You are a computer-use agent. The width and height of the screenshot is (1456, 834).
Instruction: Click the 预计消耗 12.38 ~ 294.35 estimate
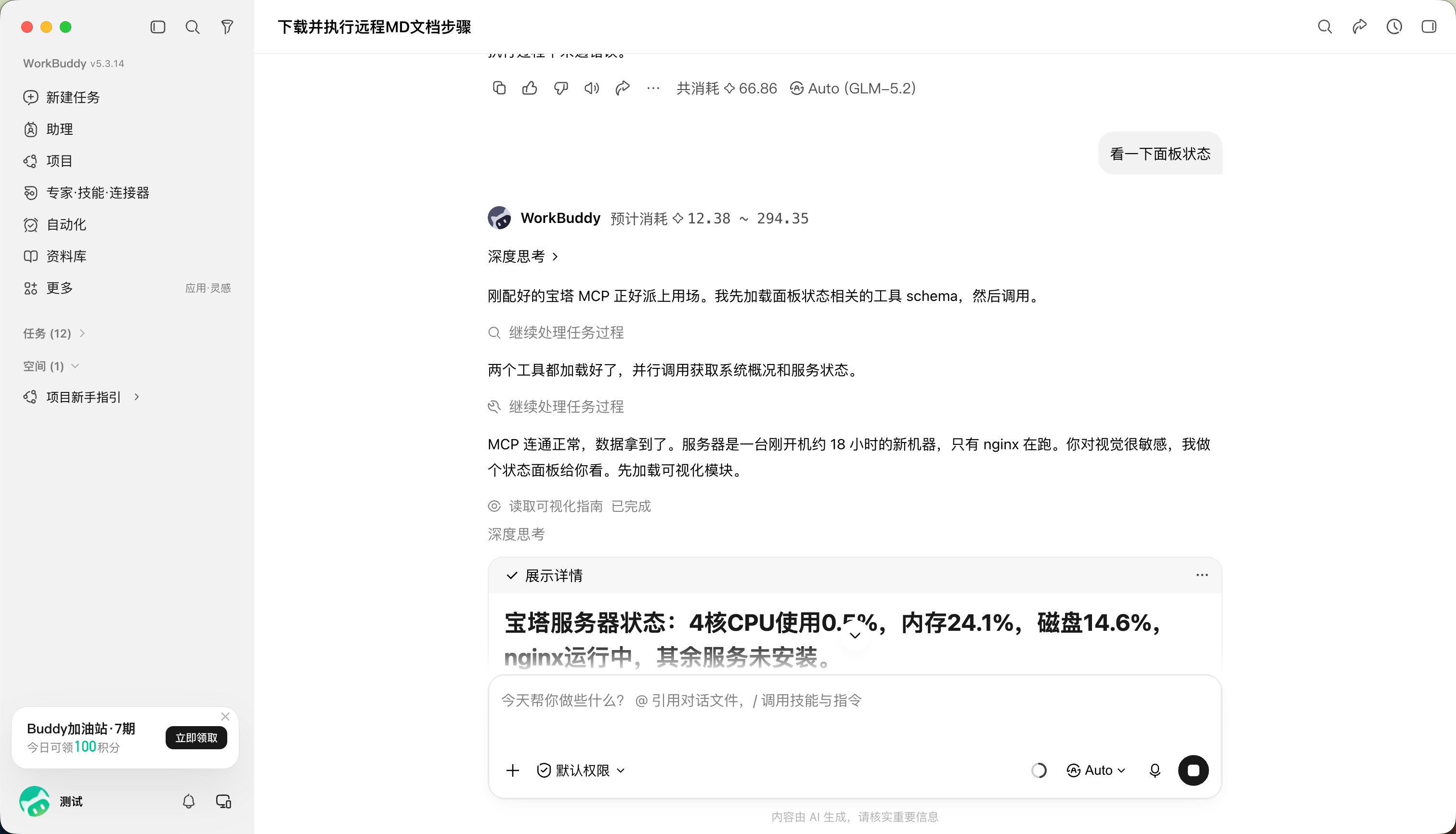[709, 218]
